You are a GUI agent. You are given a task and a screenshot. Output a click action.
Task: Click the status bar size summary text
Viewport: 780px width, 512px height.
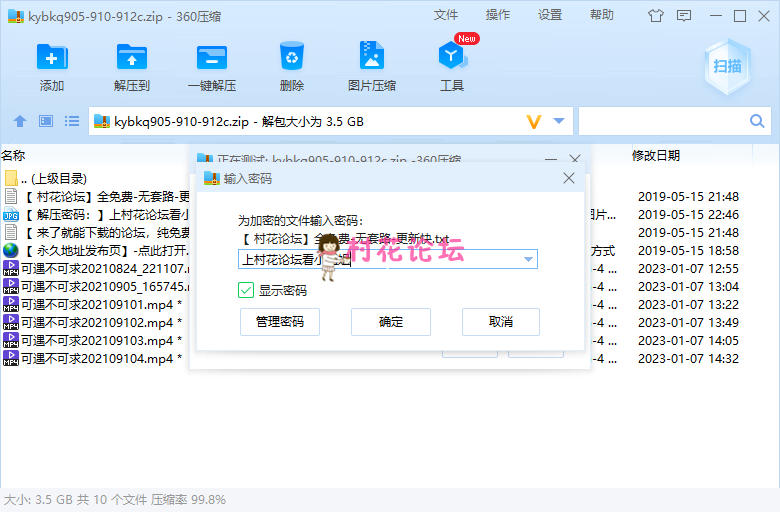coord(115,500)
